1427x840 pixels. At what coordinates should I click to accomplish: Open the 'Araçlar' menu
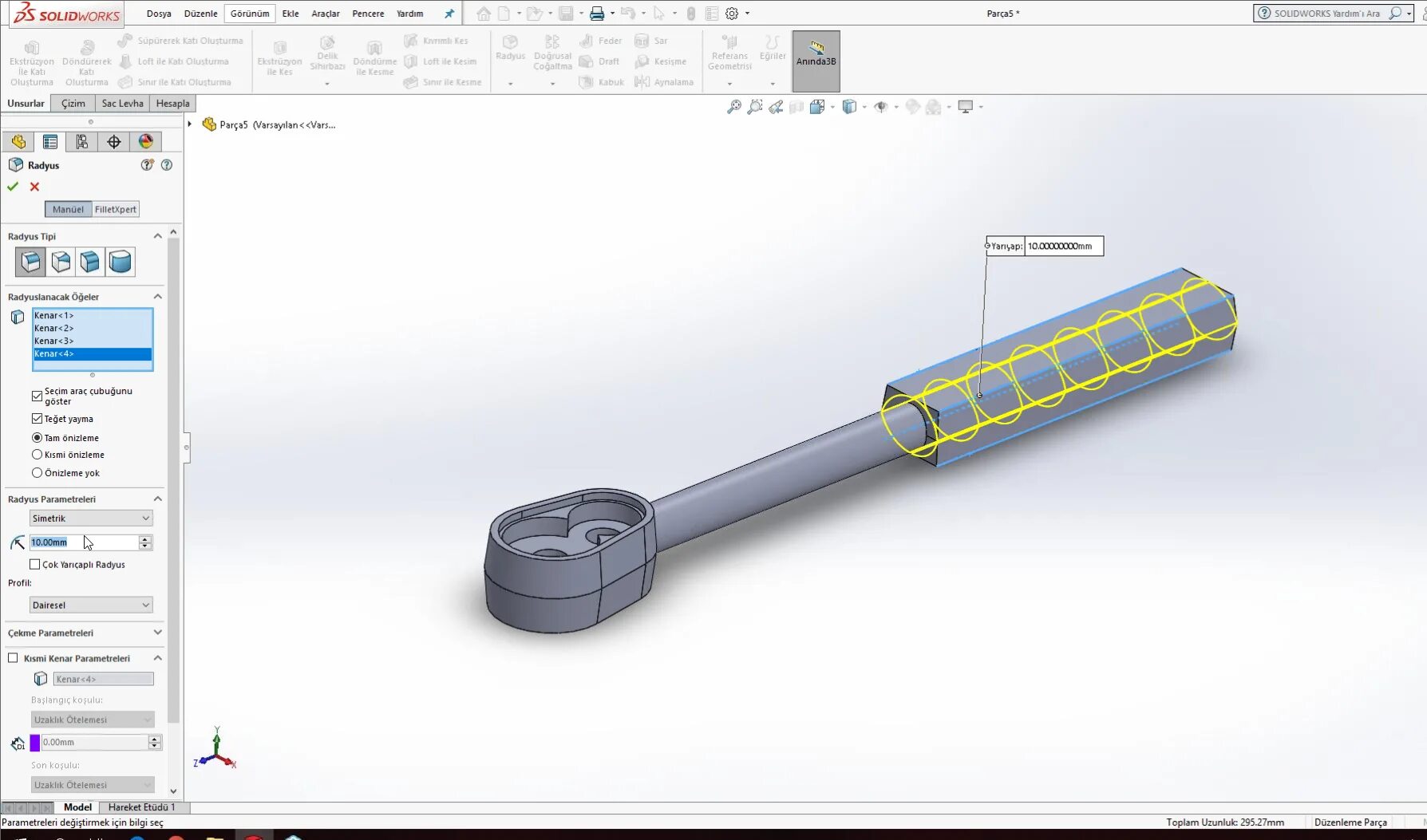pos(326,14)
